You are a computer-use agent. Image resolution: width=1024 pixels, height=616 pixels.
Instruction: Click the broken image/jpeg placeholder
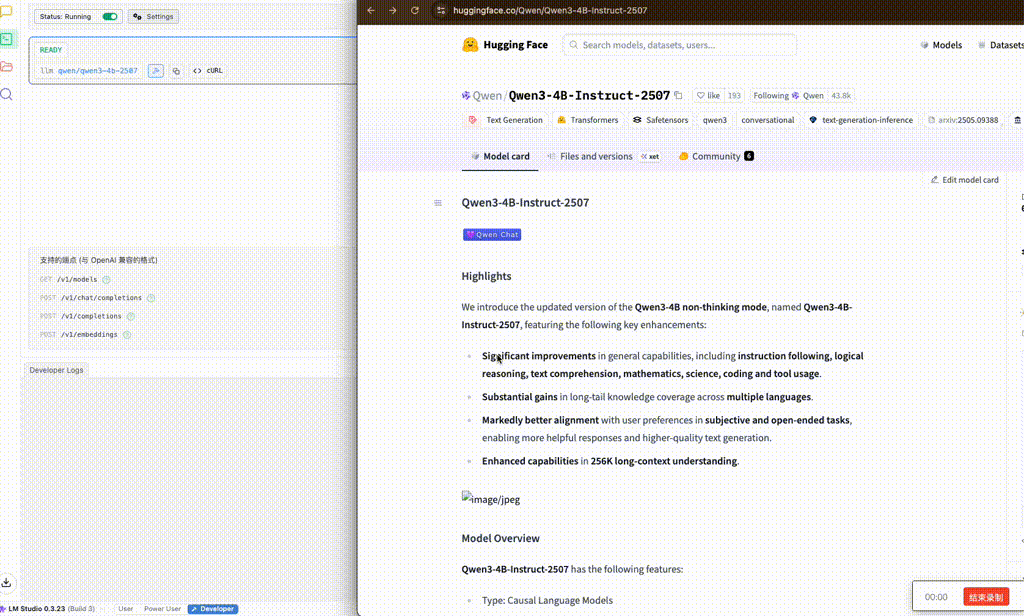click(x=490, y=498)
